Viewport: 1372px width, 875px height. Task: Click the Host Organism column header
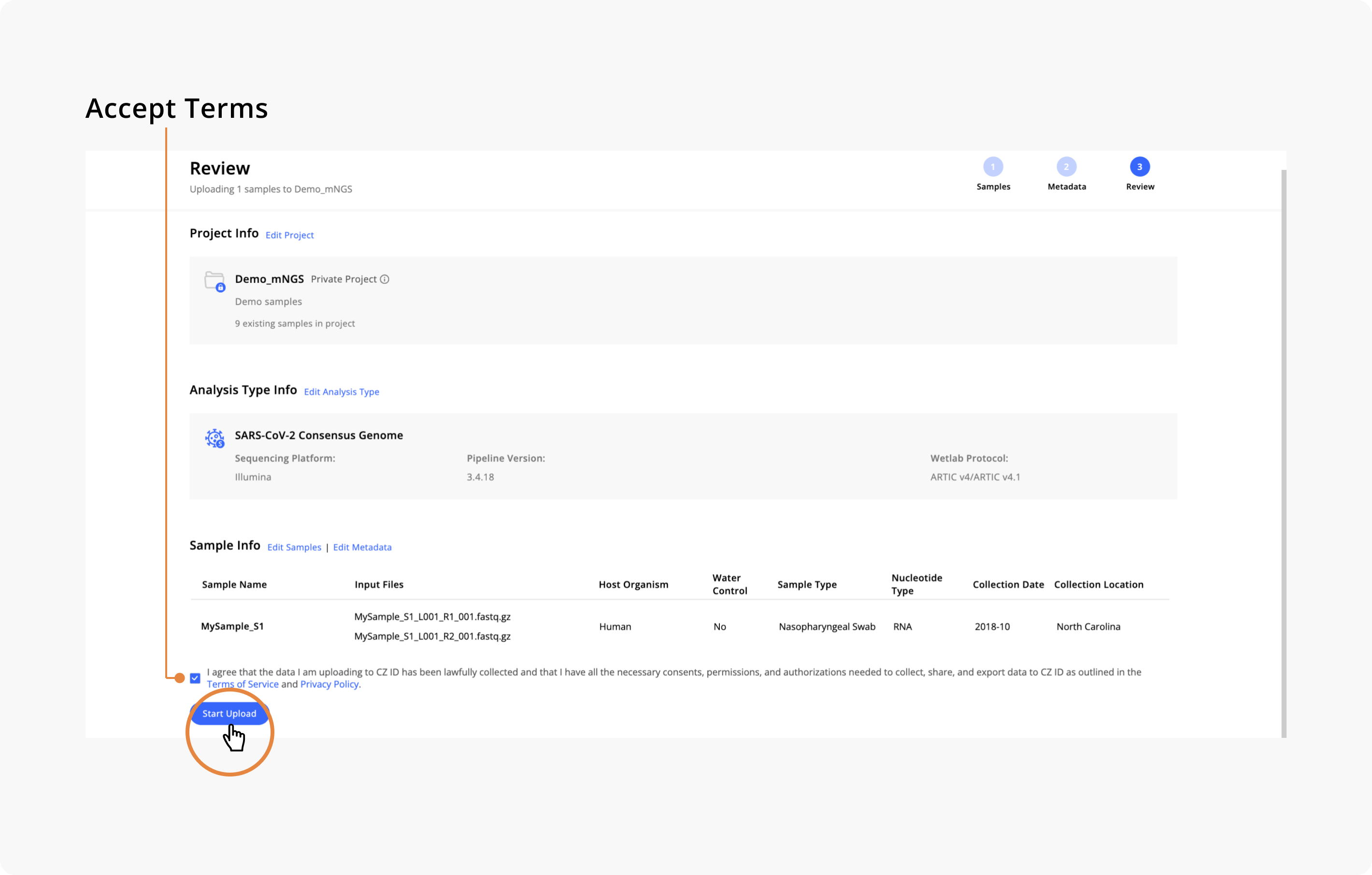[633, 584]
